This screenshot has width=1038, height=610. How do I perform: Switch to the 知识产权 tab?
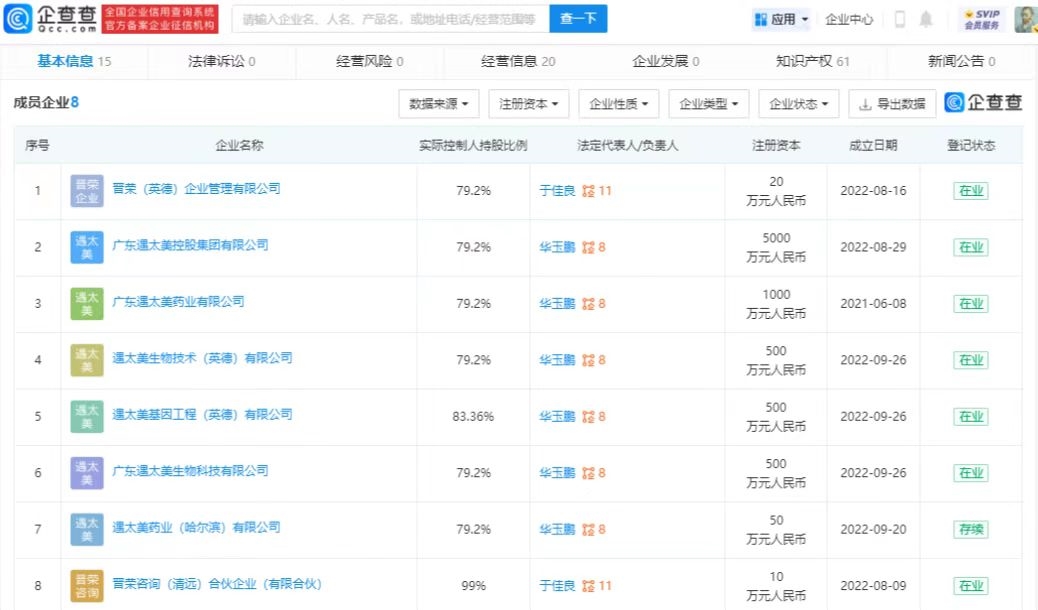[812, 61]
